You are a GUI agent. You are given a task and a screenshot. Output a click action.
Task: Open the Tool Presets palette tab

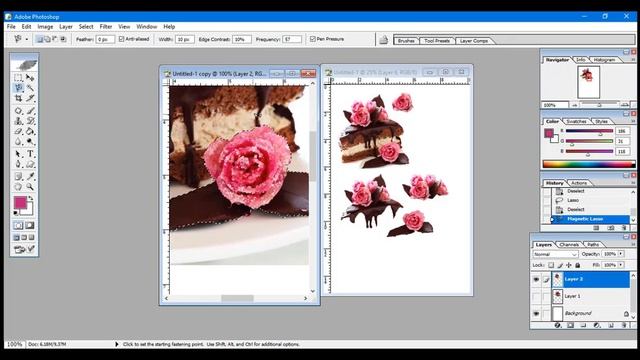pos(437,41)
